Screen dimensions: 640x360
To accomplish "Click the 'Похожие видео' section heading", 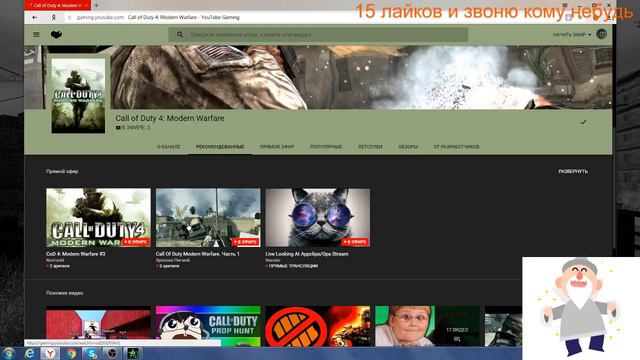I will tap(64, 293).
